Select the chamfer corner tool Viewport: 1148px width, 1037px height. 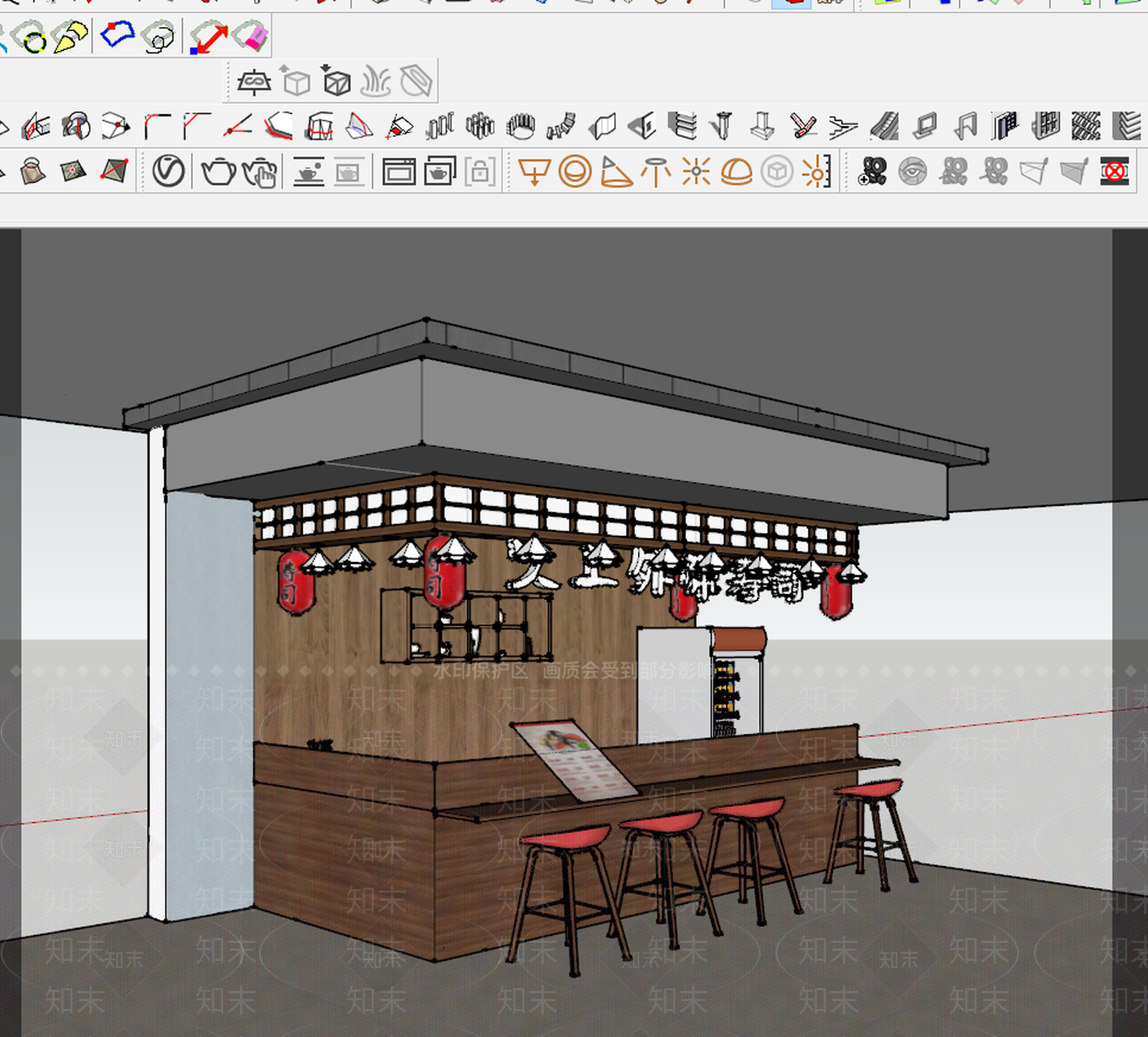pyautogui.click(x=197, y=126)
